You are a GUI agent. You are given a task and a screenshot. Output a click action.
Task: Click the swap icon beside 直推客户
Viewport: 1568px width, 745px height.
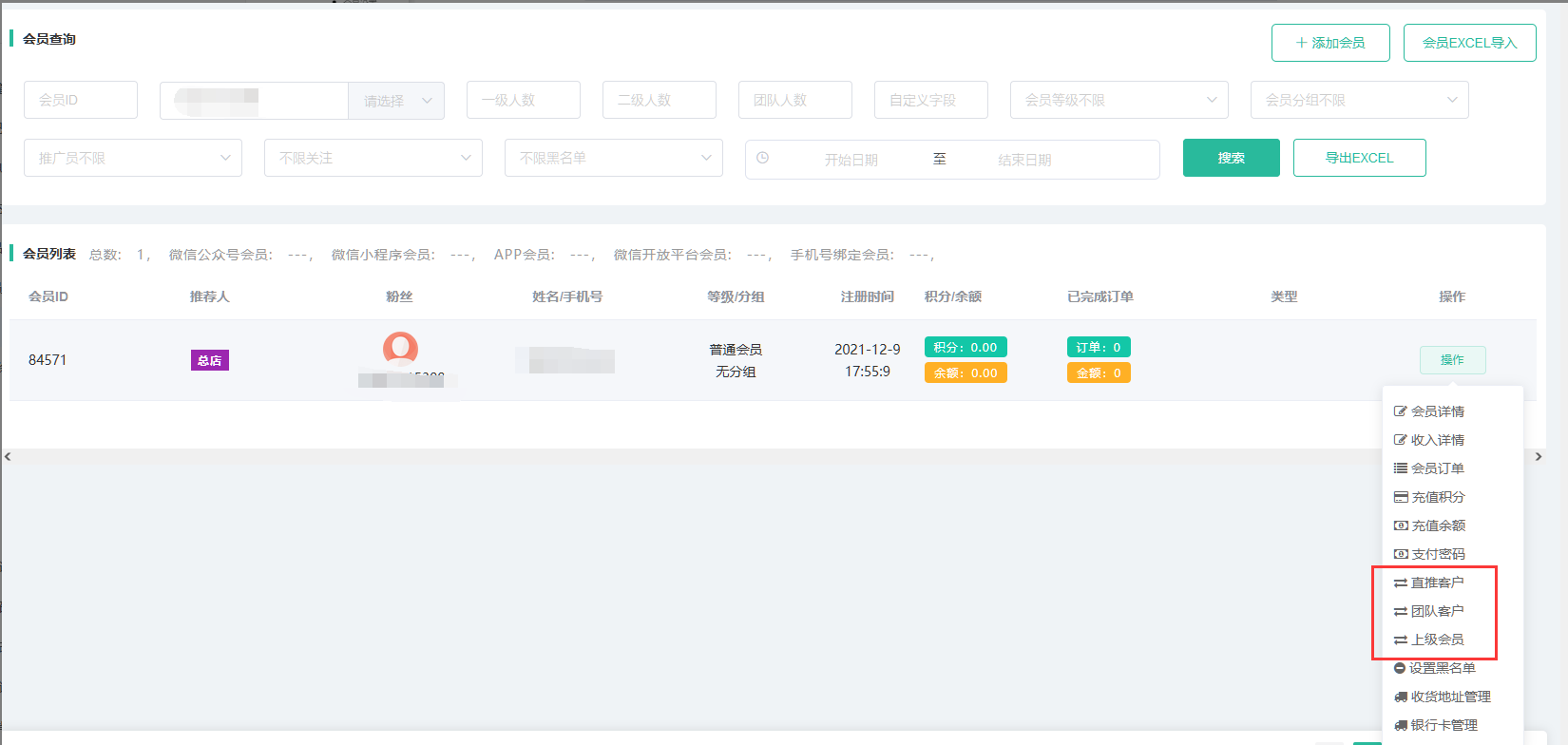point(1400,583)
